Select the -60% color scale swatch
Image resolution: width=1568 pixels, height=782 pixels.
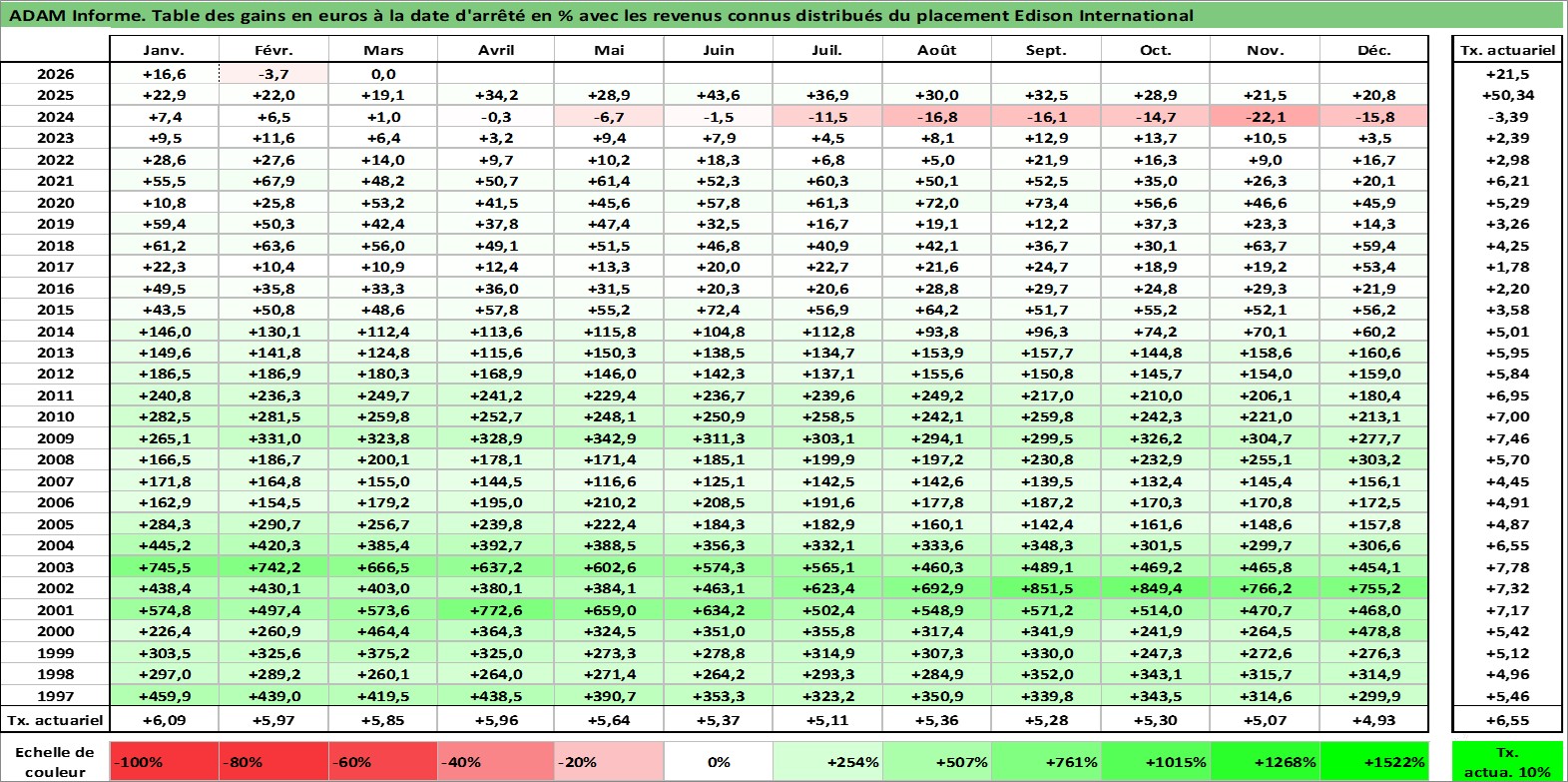[384, 762]
